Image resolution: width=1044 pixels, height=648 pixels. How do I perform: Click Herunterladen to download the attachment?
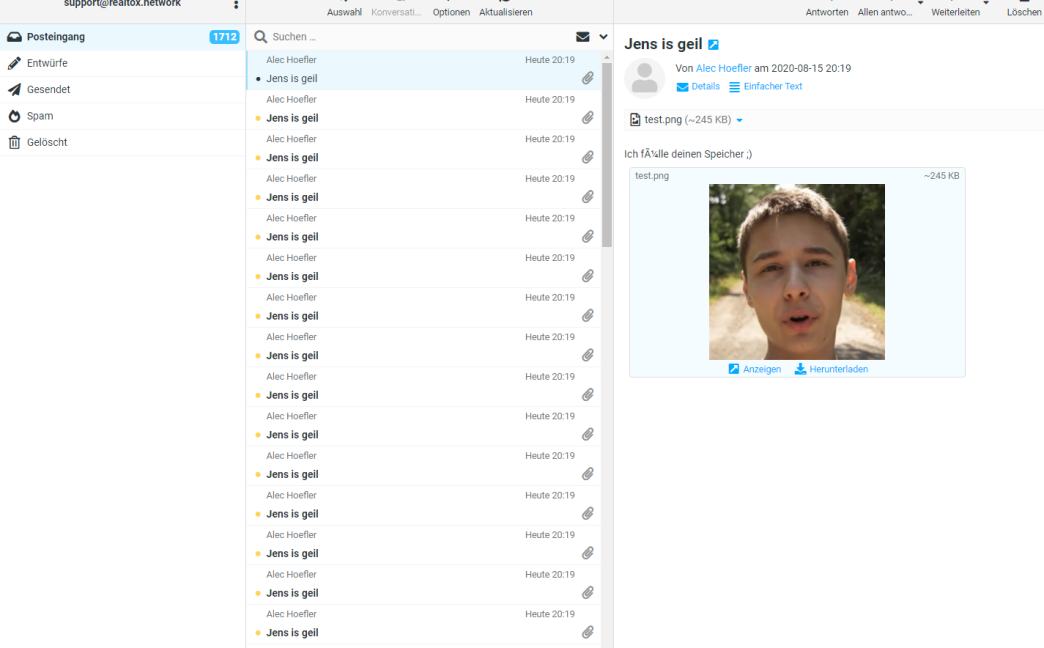[831, 369]
